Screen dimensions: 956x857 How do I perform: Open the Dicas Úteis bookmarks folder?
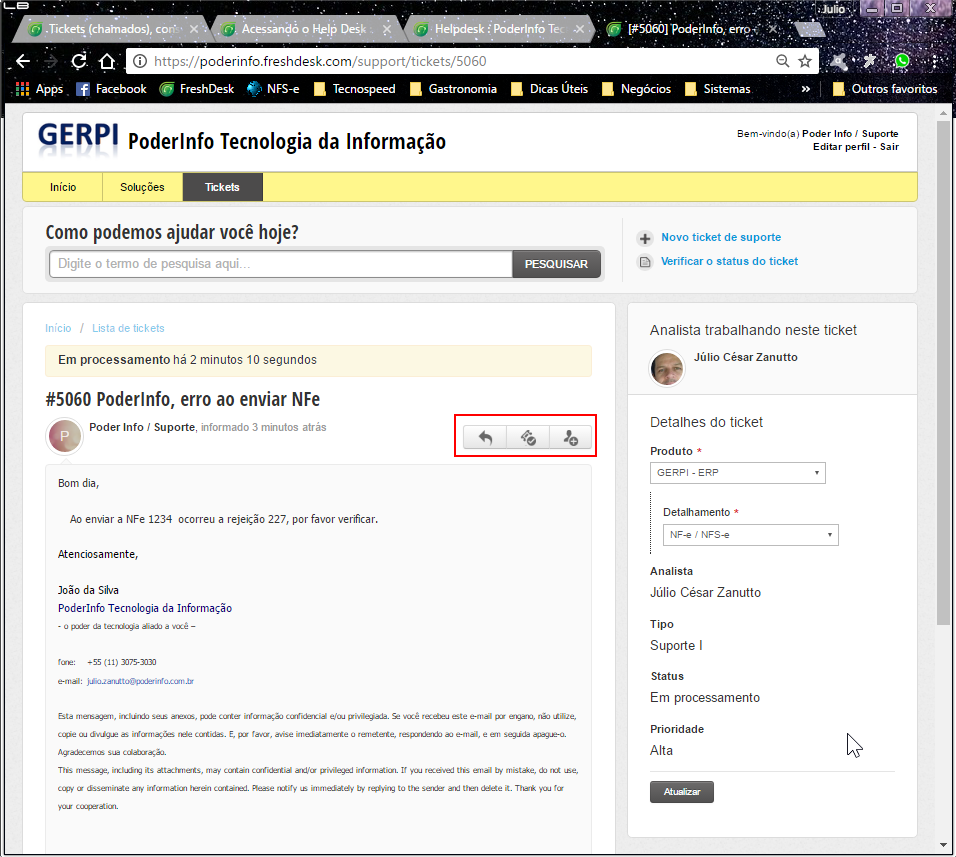point(549,89)
